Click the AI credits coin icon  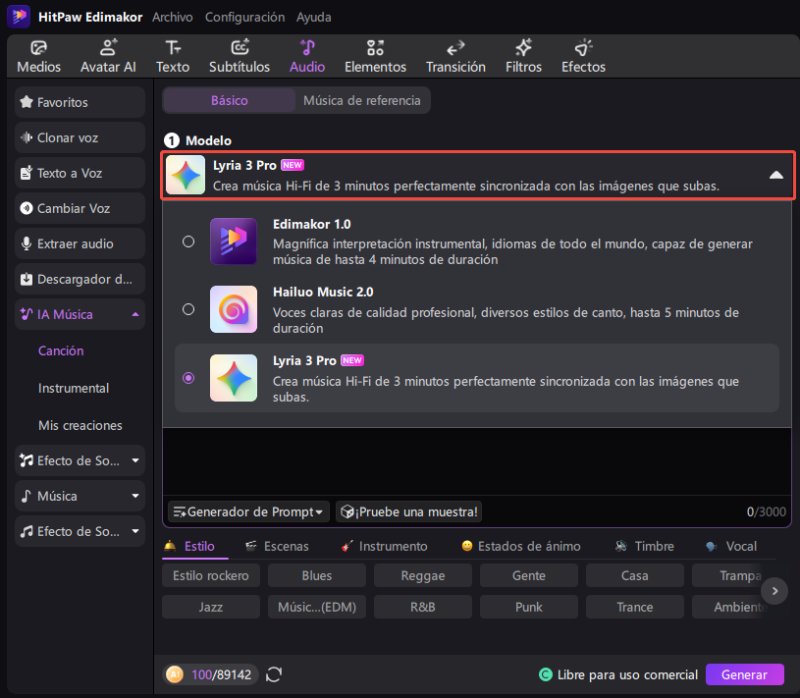[x=174, y=675]
